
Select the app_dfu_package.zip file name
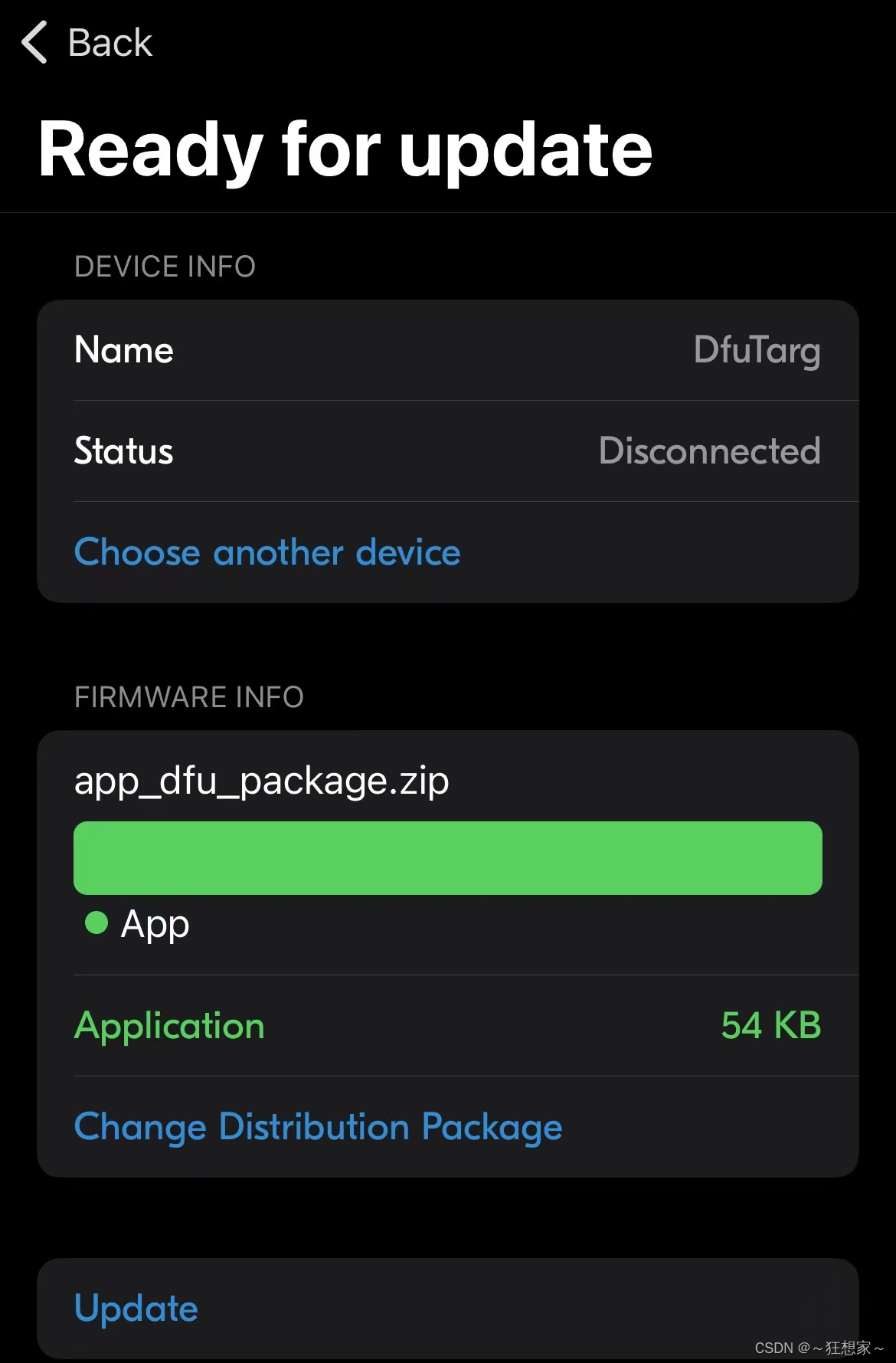[261, 781]
